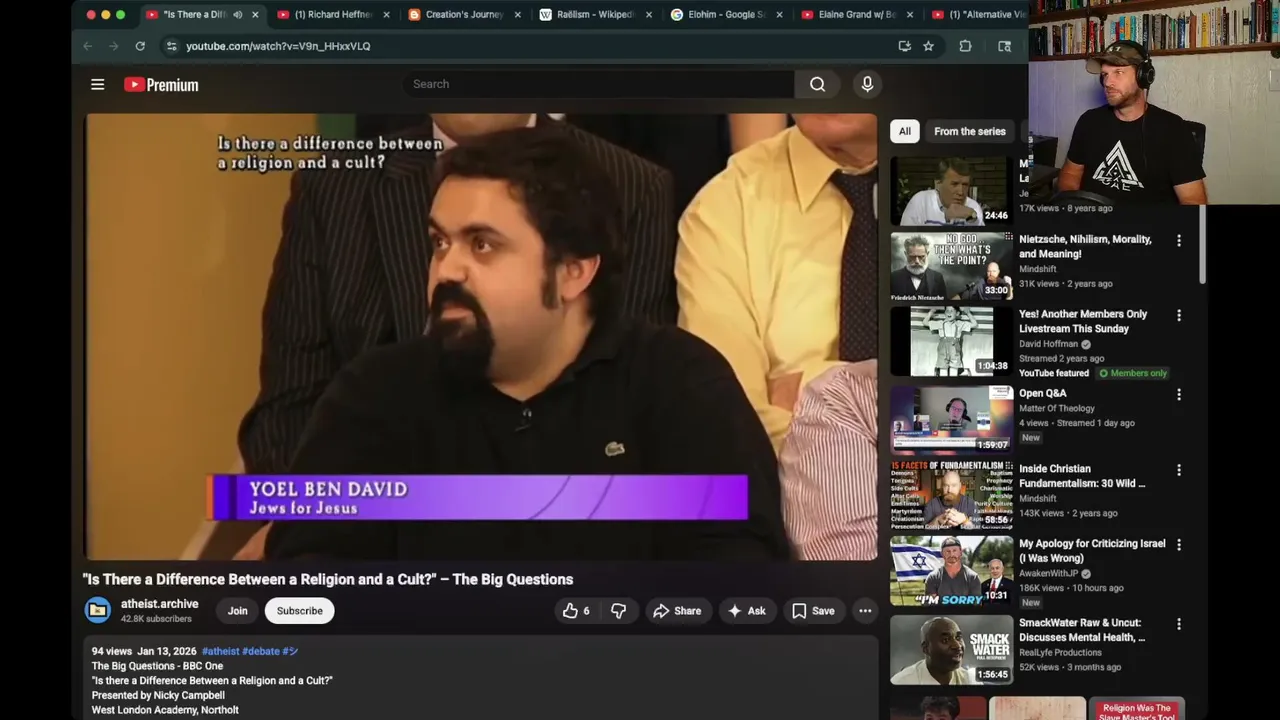
Task: Open SmackWater Raw & Uncut thumbnail
Action: (951, 649)
